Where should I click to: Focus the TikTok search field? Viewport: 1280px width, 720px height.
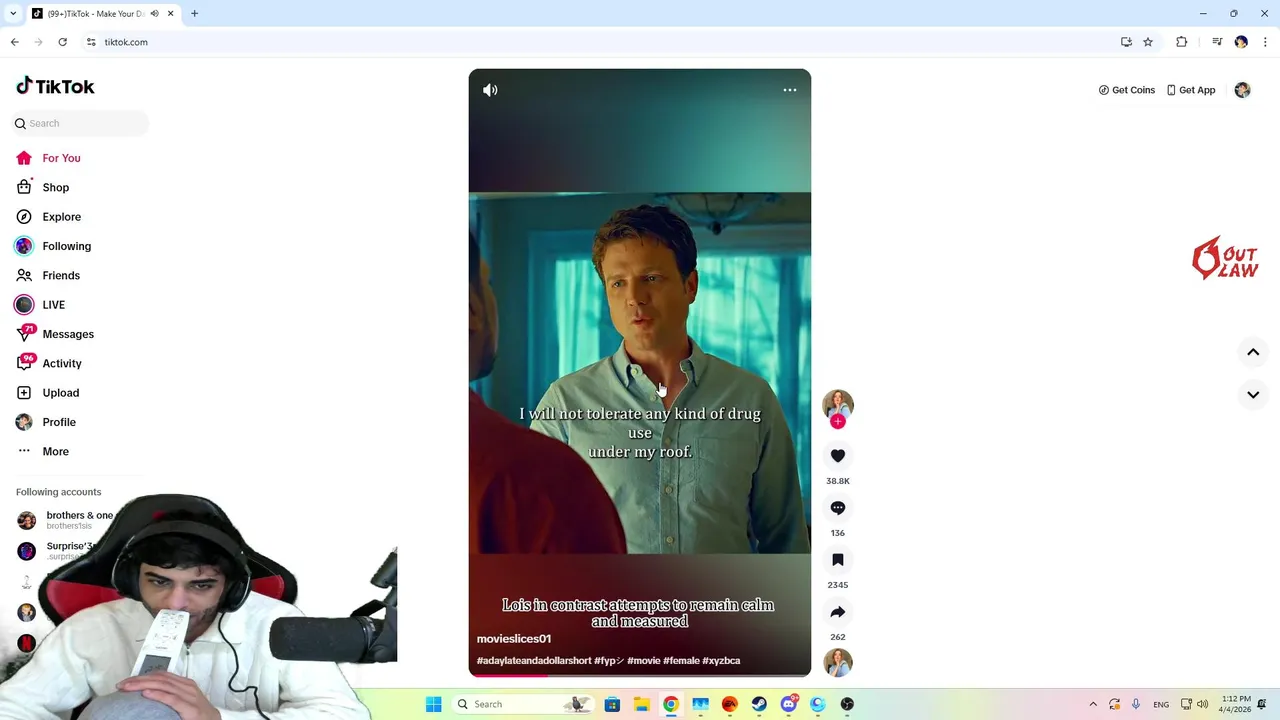[81, 123]
